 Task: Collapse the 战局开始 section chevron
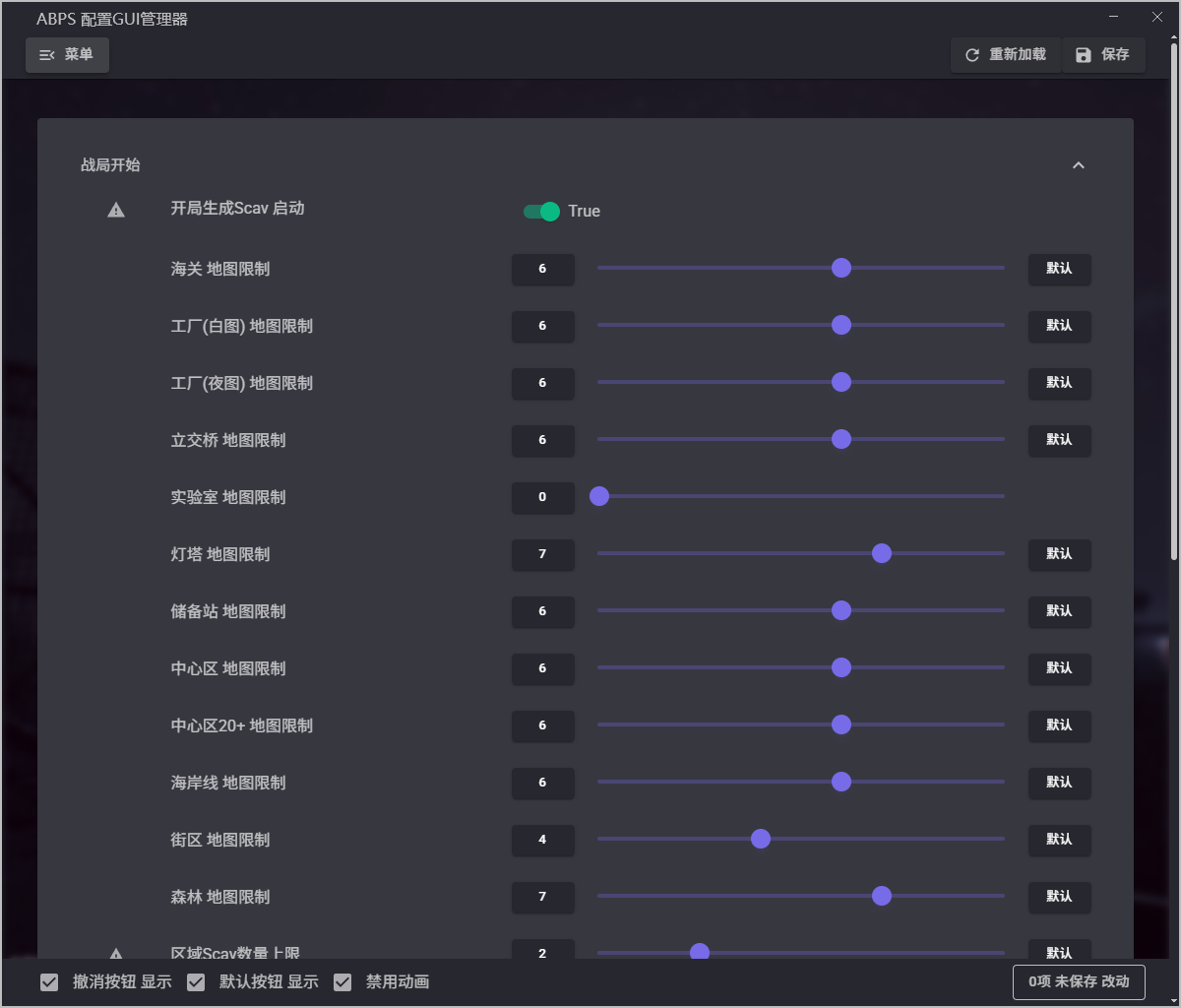(x=1079, y=165)
